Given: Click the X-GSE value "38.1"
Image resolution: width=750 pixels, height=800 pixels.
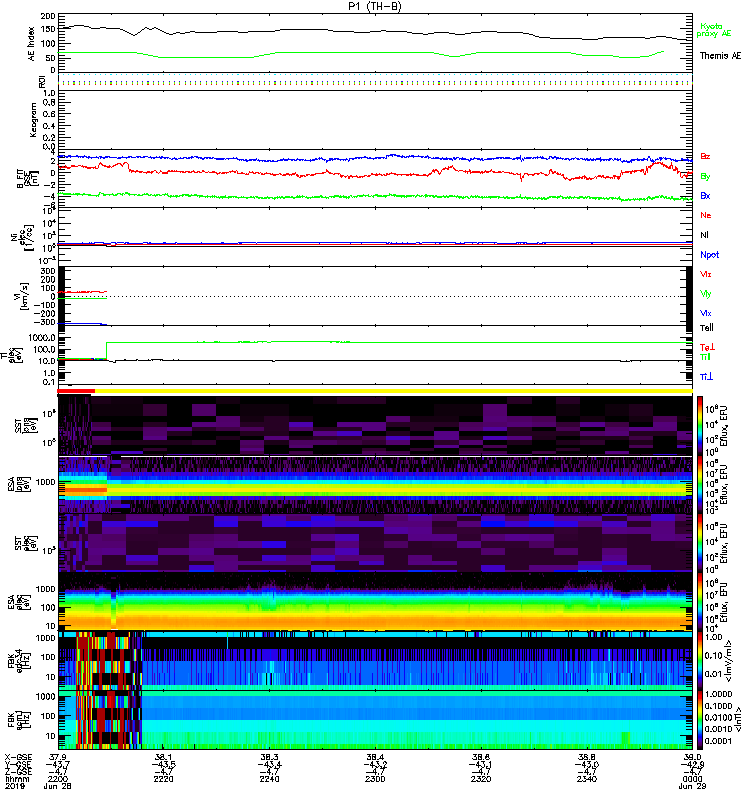Looking at the screenshot, I should [163, 757].
